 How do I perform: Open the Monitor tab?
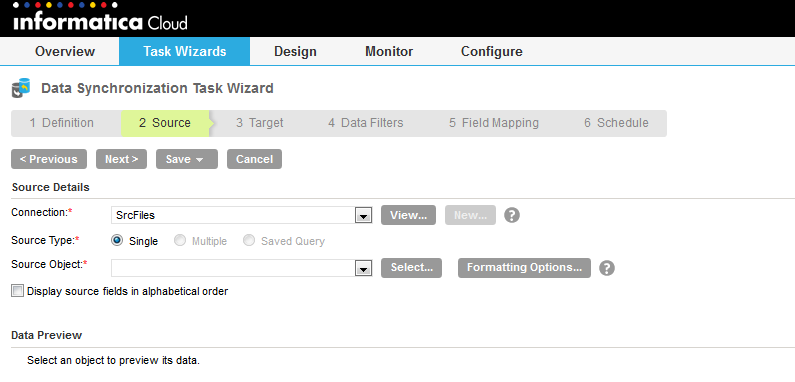389,51
